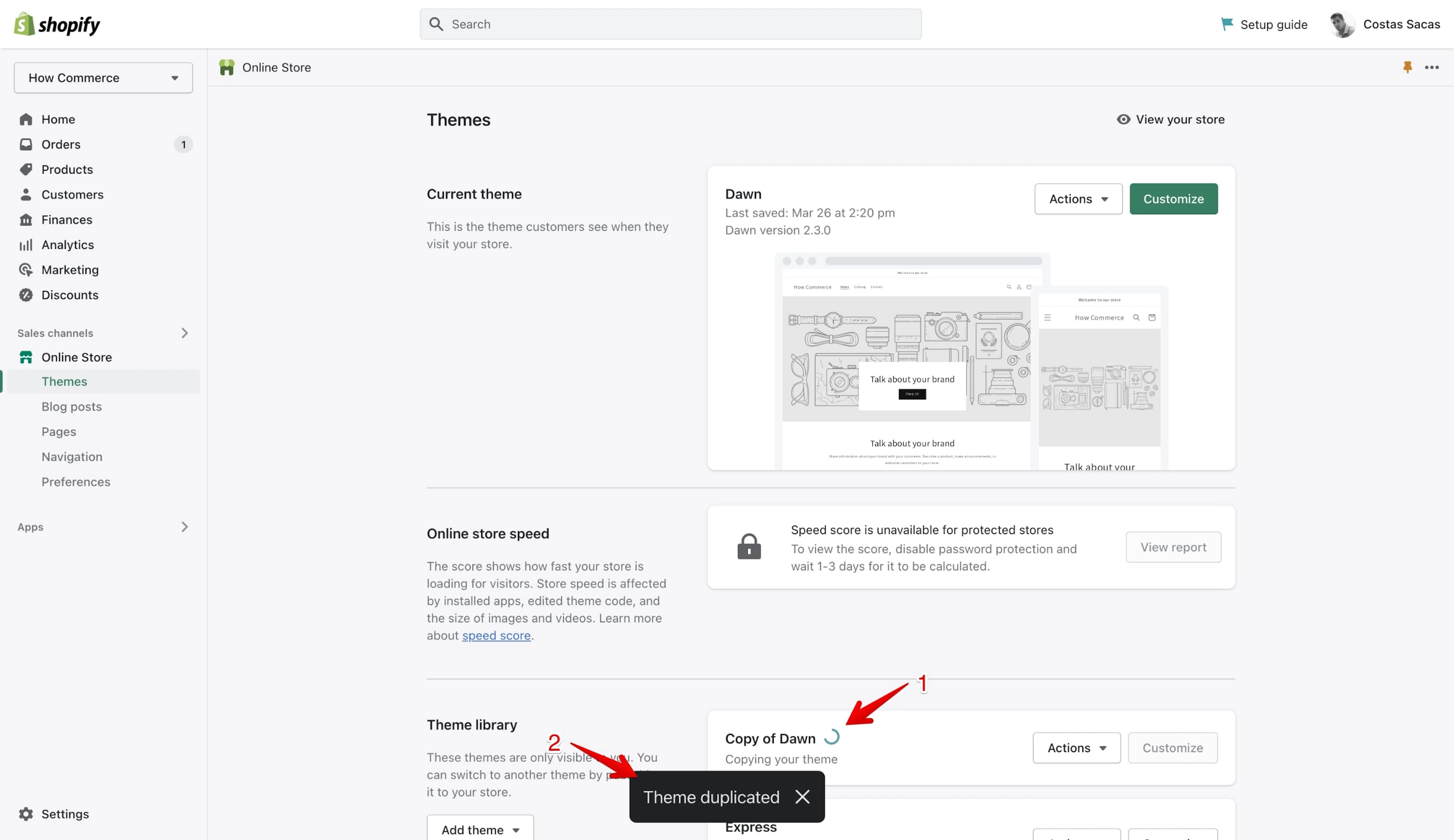Open the Customers menu item
1454x840 pixels.
pos(73,194)
